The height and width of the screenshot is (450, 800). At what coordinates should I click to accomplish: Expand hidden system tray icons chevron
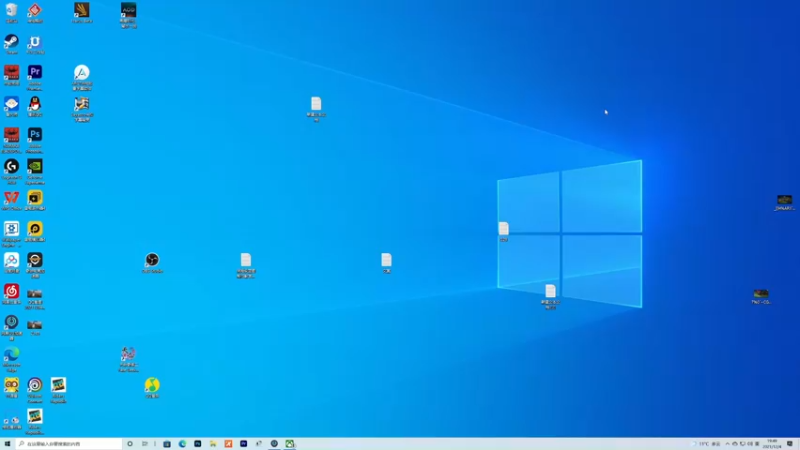click(x=728, y=444)
